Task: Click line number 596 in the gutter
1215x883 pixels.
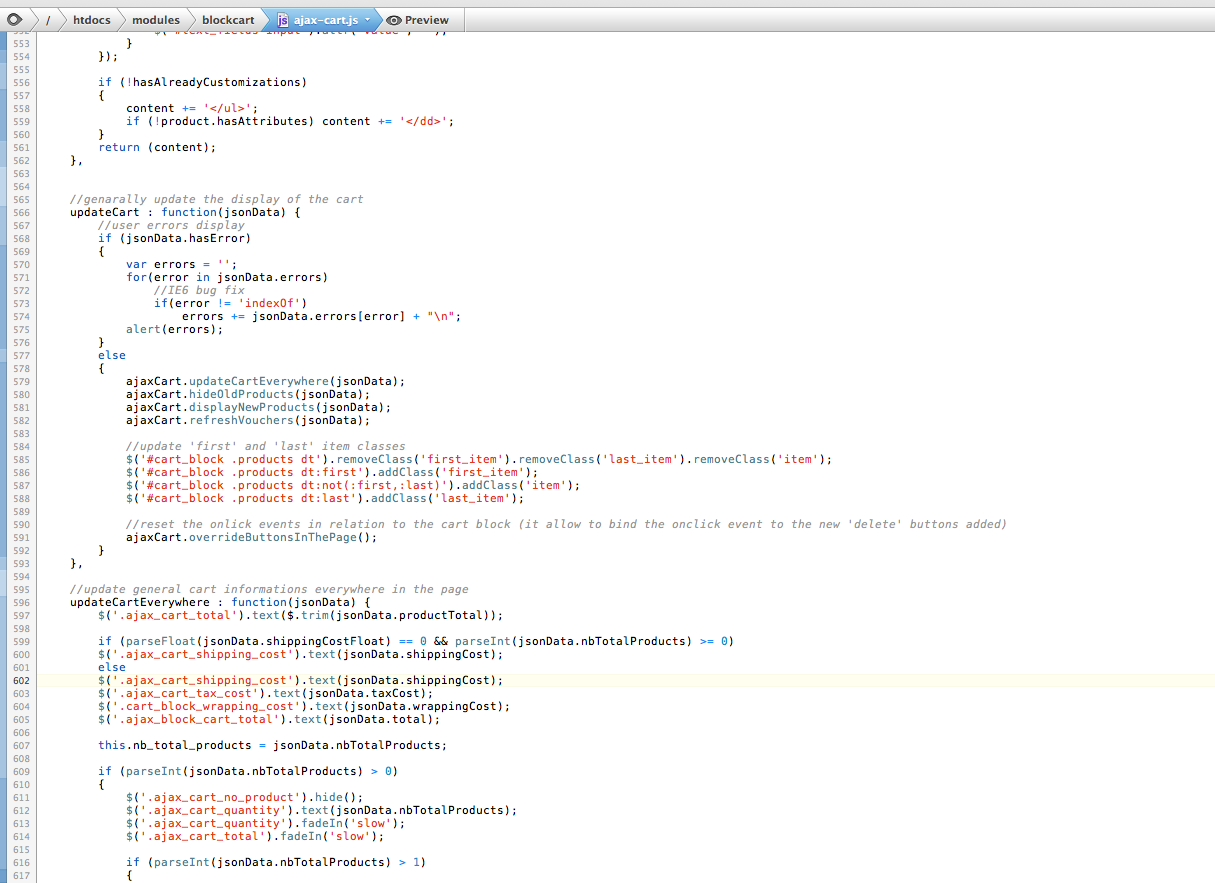Action: (21, 602)
